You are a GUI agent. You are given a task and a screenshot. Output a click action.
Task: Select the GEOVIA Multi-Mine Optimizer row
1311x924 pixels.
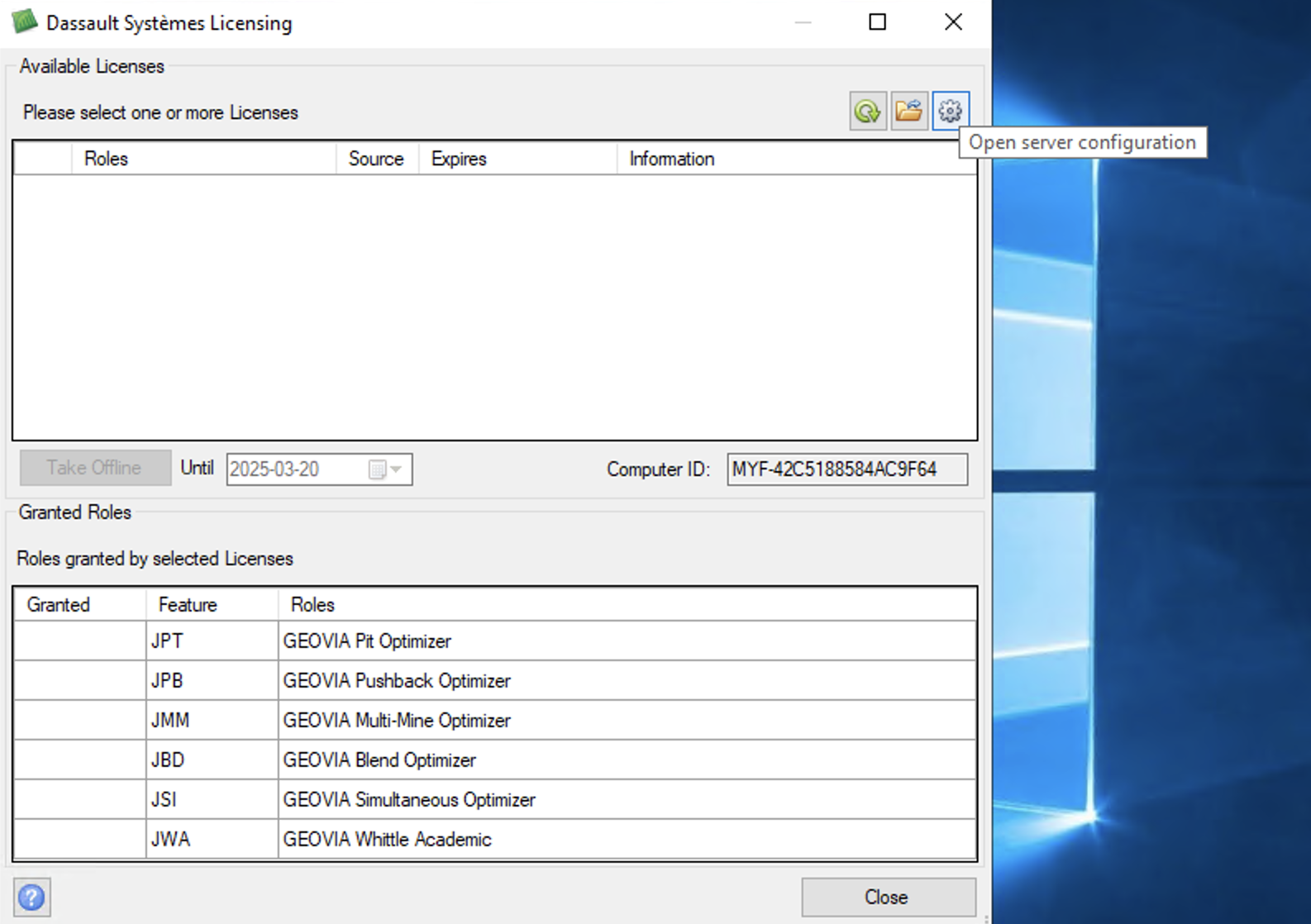(x=495, y=720)
